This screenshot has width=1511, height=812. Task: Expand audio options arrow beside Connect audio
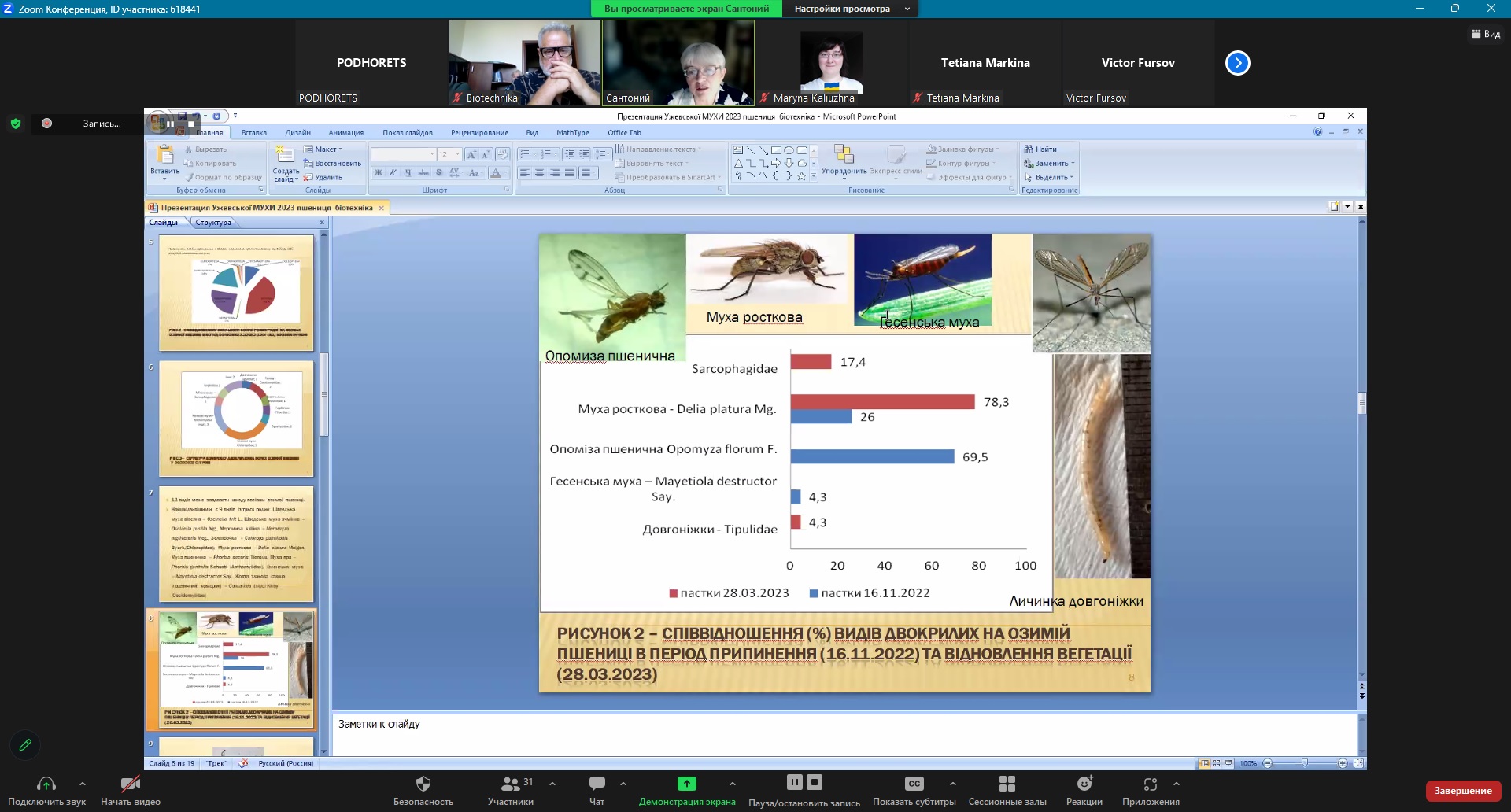click(x=83, y=784)
